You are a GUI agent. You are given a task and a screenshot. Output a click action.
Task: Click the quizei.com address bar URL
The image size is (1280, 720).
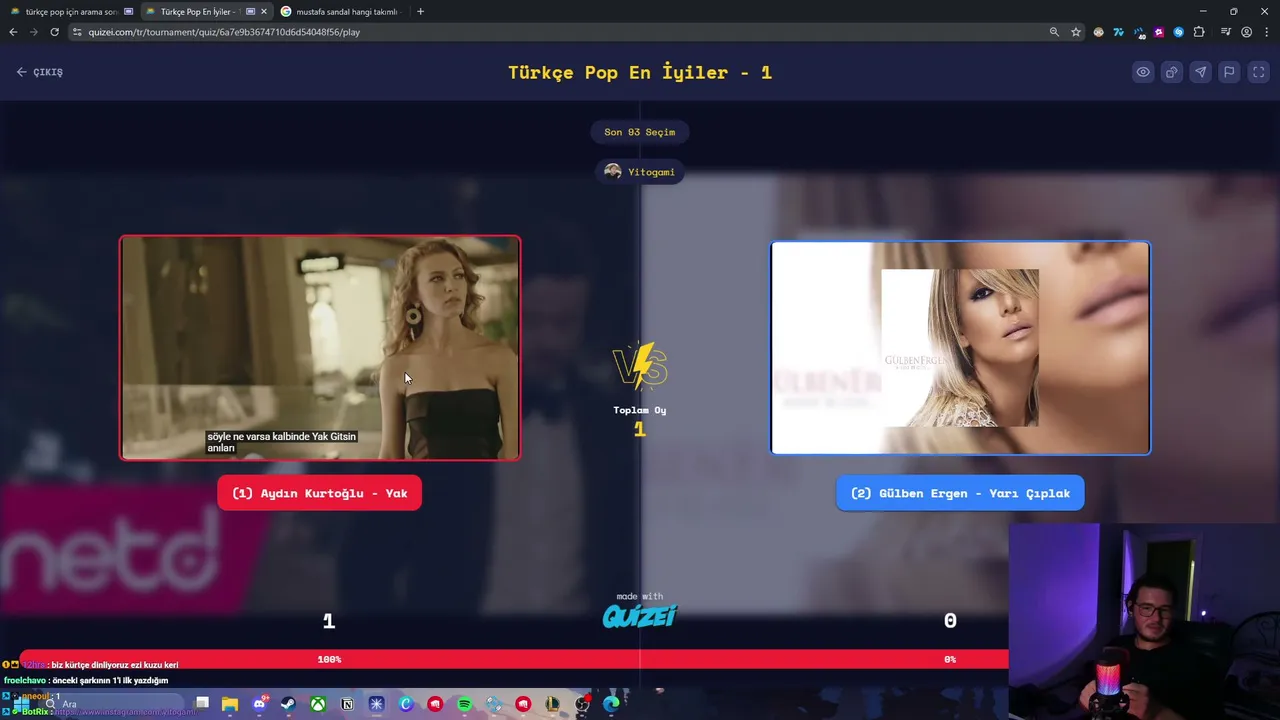coord(224,32)
